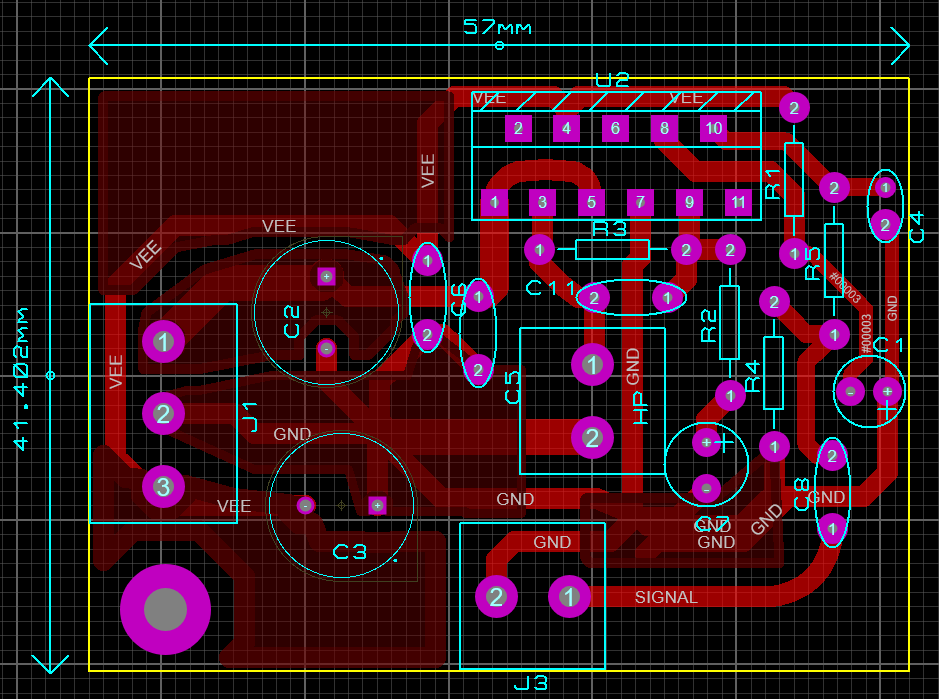
Task: Click pad 2 of capacitor C5
Action: (478, 370)
